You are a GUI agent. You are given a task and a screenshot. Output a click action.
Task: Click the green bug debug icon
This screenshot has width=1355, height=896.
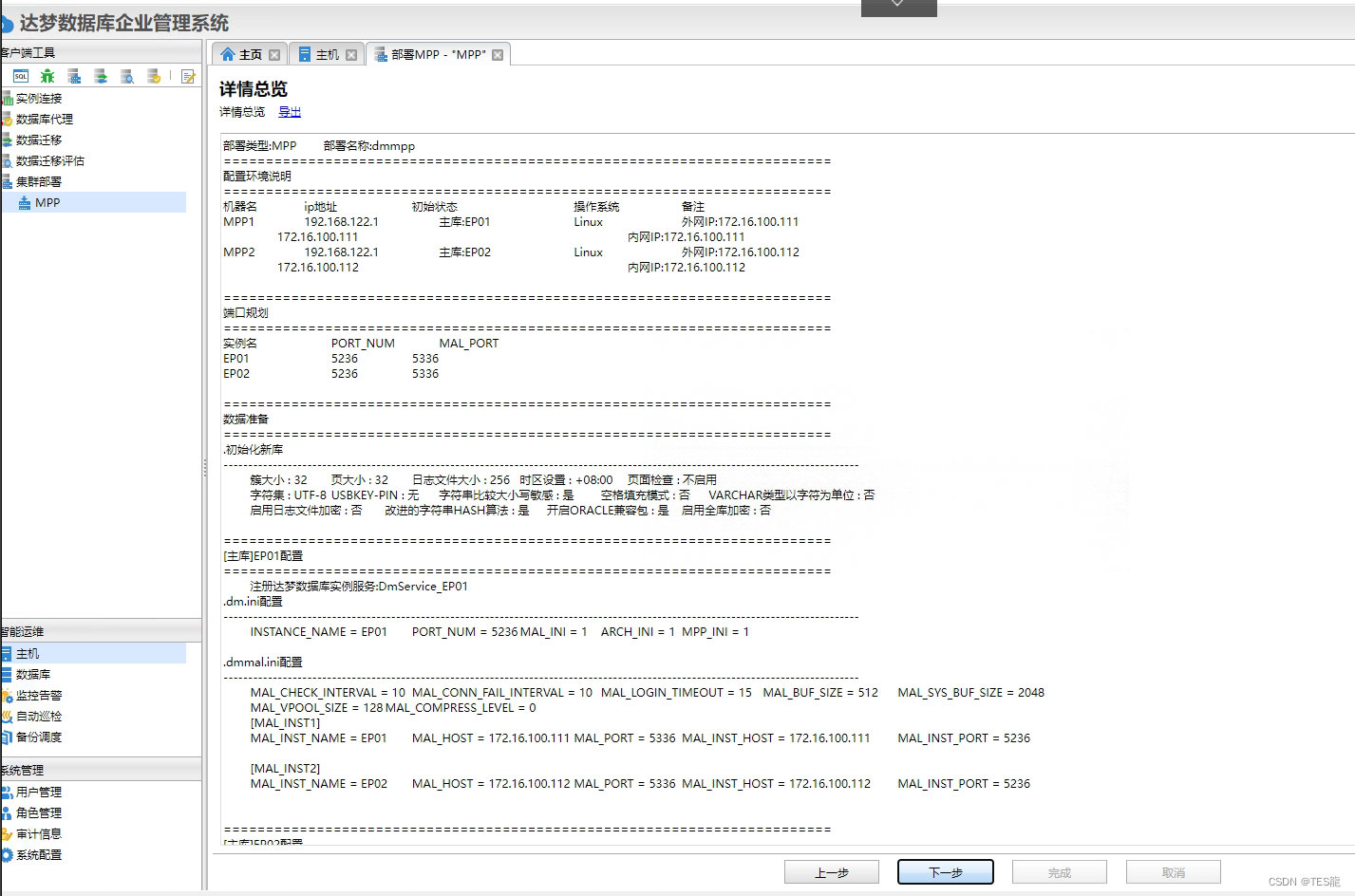[47, 76]
